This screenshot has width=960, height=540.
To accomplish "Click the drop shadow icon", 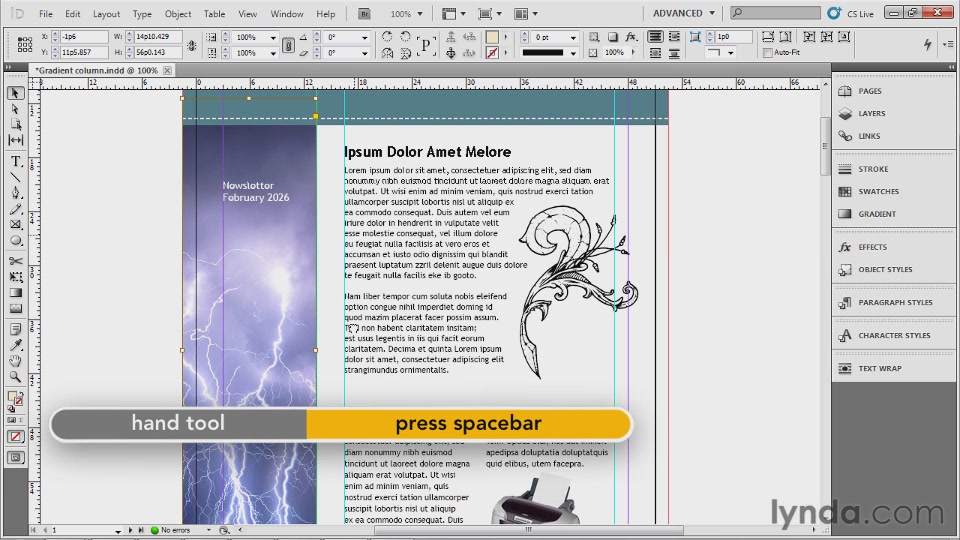I will click(x=613, y=37).
